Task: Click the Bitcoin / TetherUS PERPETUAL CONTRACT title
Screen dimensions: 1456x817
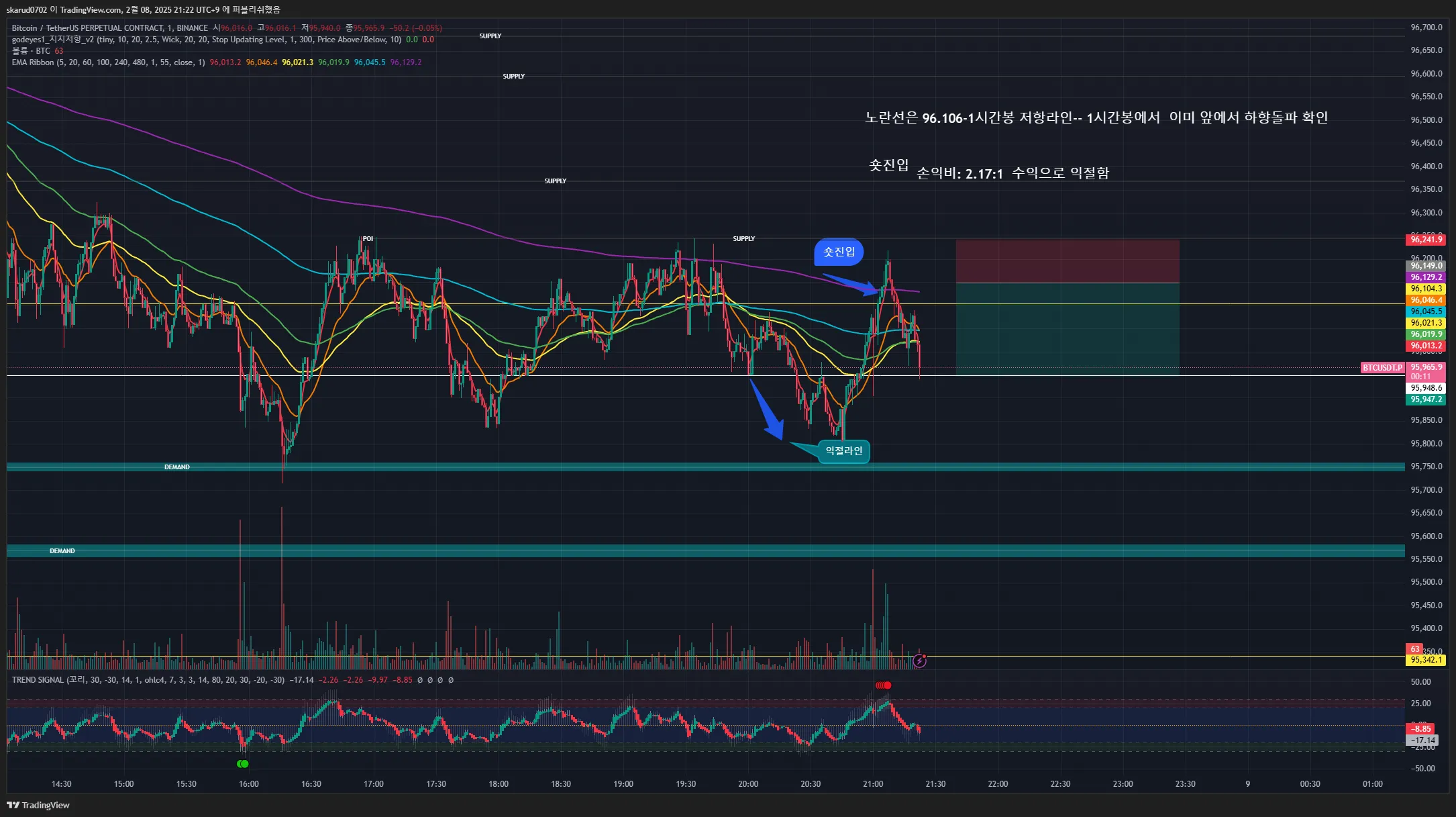Action: click(x=109, y=28)
